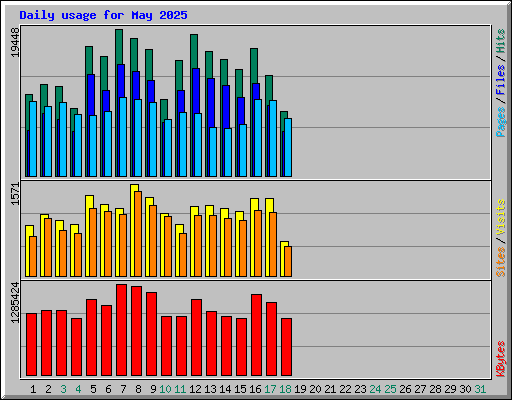The image size is (512, 400).
Task: Click day 25 on the date axis
Action: (x=390, y=389)
